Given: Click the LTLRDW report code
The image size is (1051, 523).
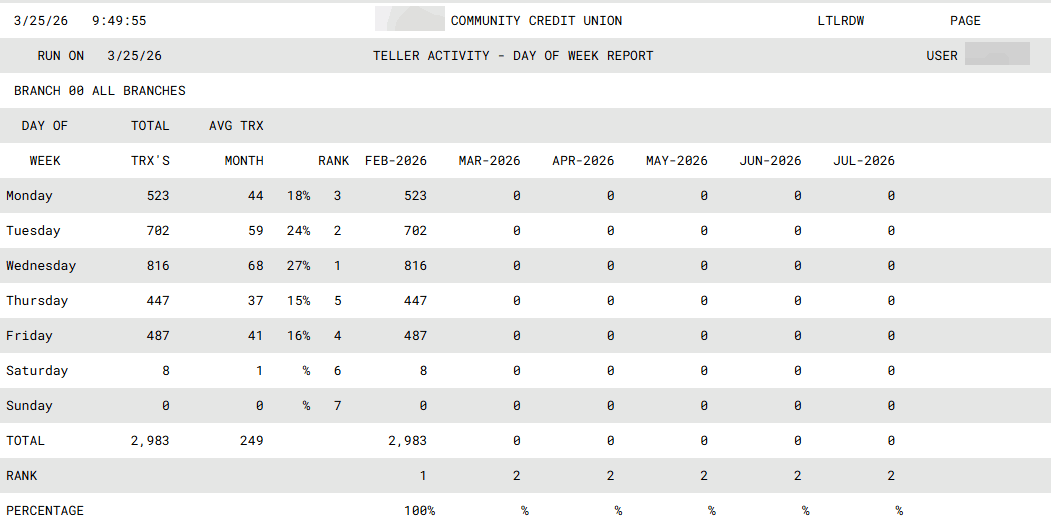Looking at the screenshot, I should click(841, 21).
